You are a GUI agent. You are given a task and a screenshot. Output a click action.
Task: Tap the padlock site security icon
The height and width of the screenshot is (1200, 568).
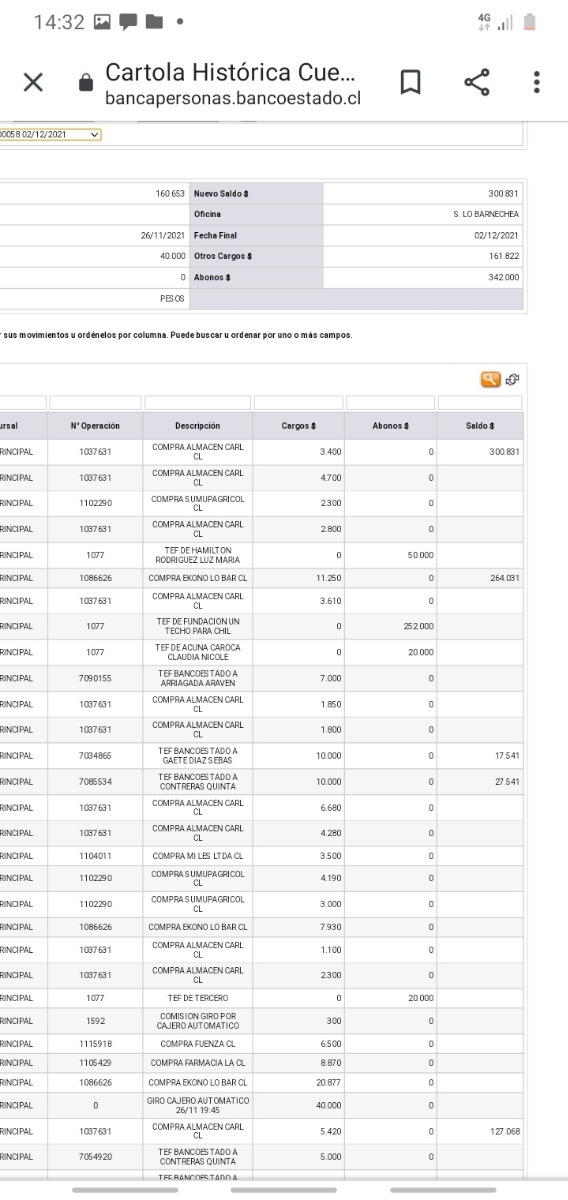tap(86, 85)
